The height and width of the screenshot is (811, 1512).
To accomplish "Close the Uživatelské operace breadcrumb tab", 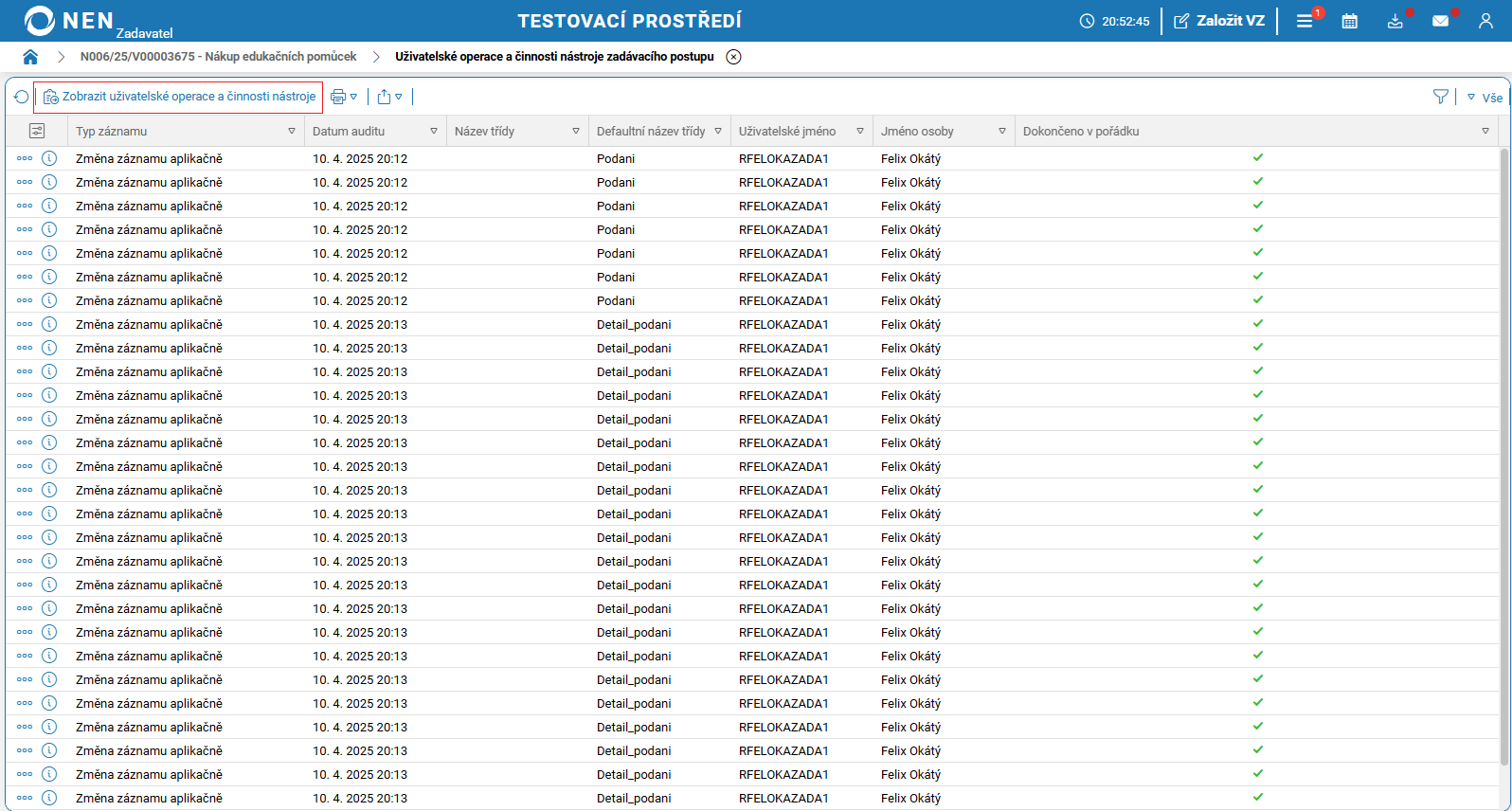I will pos(733,57).
